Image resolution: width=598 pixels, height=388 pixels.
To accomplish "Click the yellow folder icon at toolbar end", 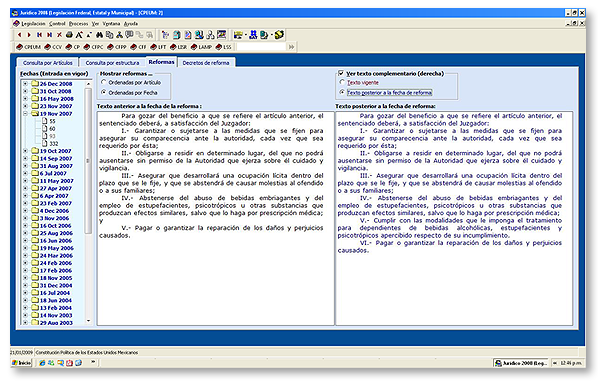I will pyautogui.click(x=279, y=35).
